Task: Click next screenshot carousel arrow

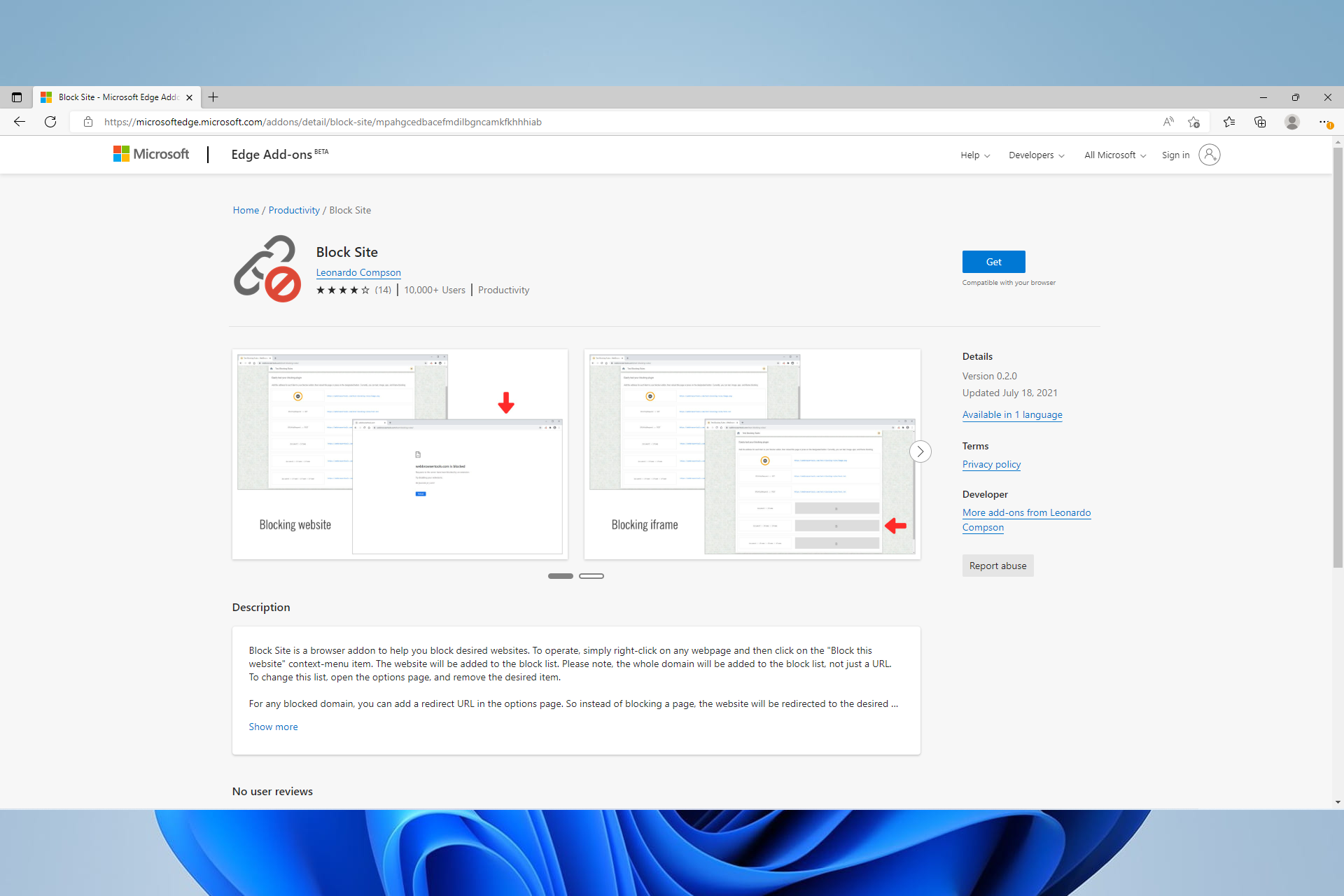Action: [x=920, y=452]
